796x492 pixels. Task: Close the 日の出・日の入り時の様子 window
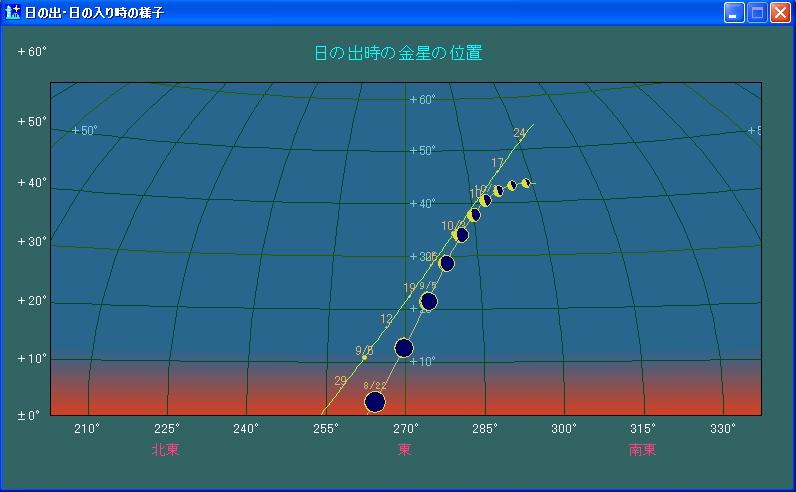779,13
